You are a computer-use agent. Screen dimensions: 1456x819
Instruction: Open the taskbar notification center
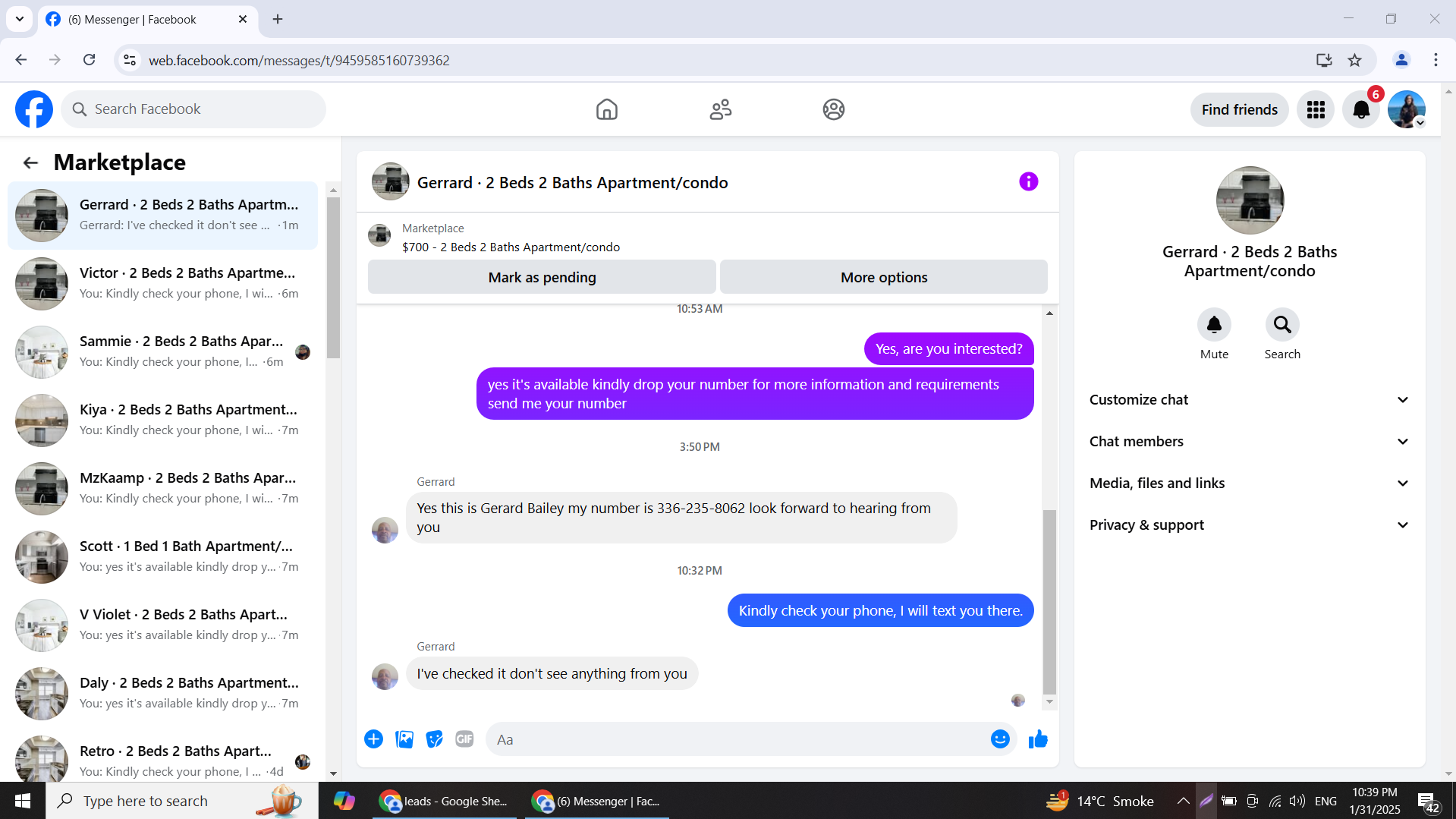1429,802
